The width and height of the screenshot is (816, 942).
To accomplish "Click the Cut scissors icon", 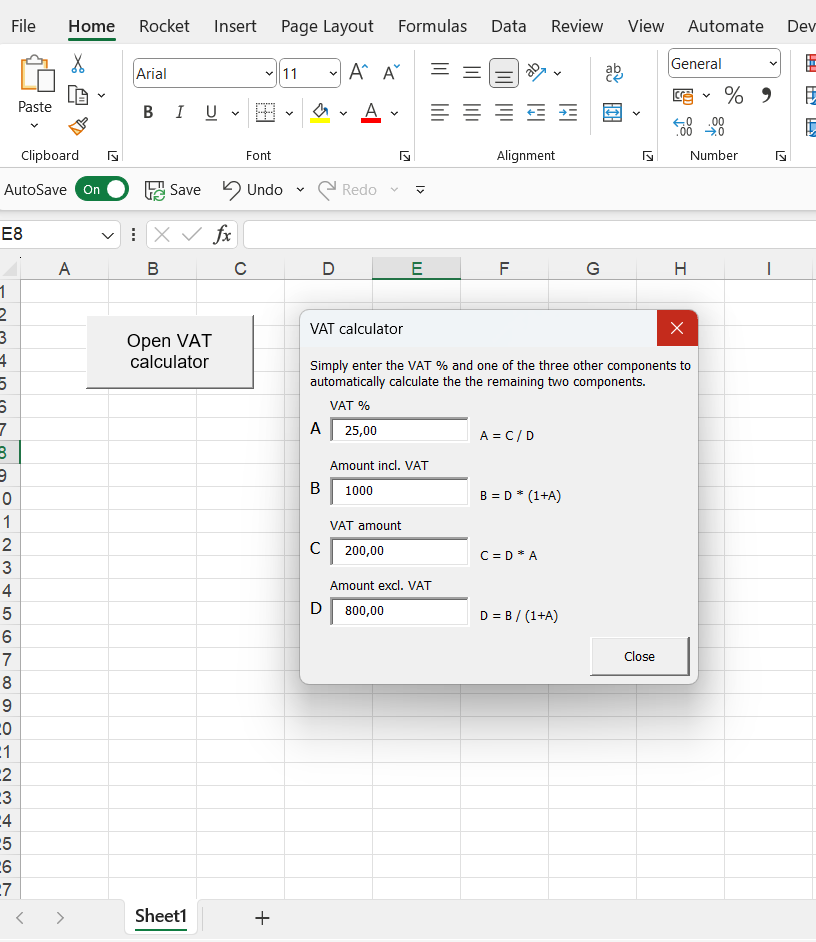I will pos(78,65).
